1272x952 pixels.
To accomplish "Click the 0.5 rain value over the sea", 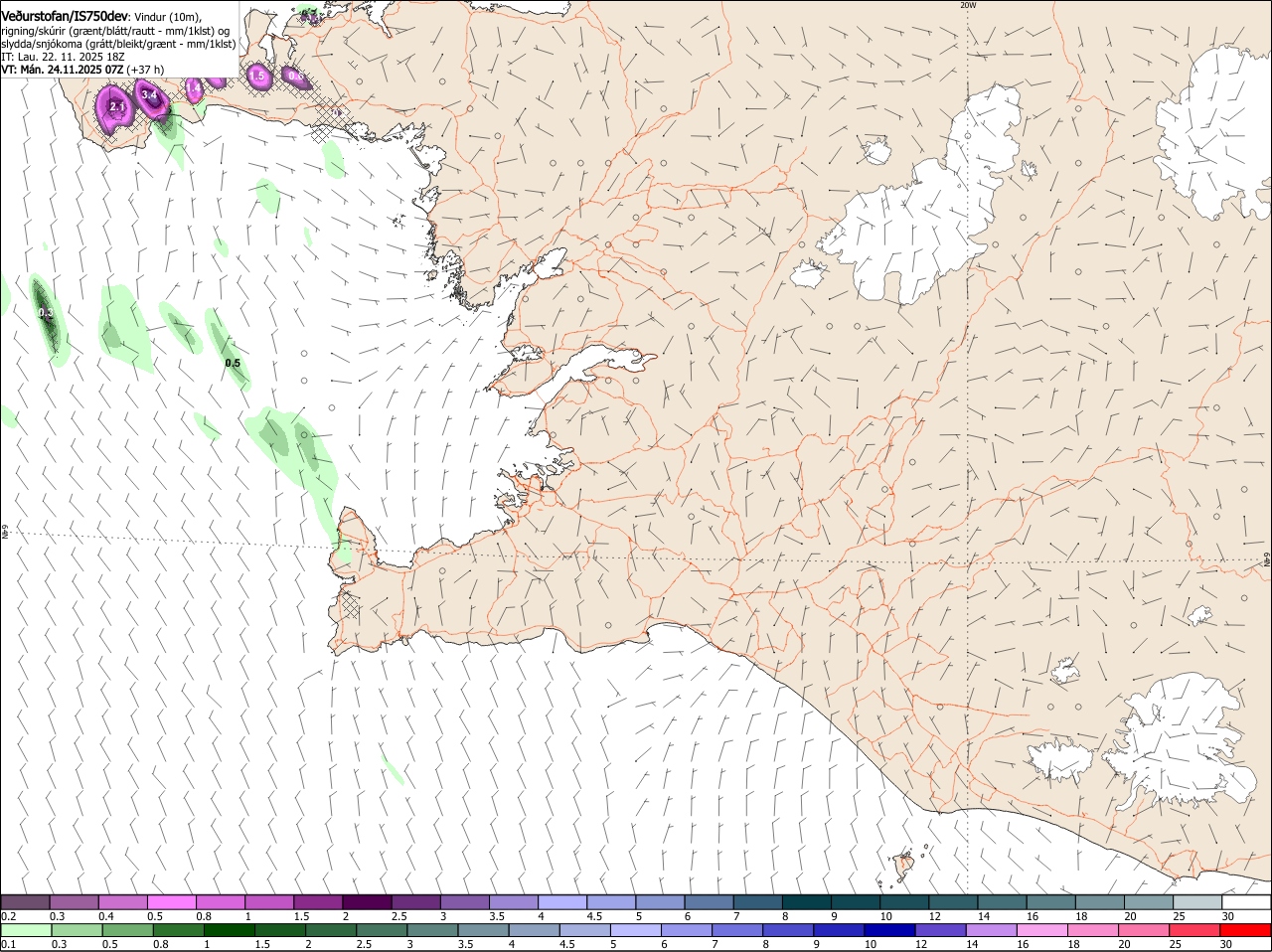I will [x=233, y=364].
